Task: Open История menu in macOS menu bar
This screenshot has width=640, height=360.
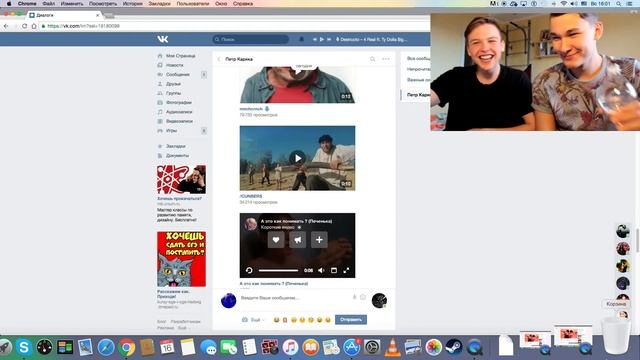Action: [133, 4]
